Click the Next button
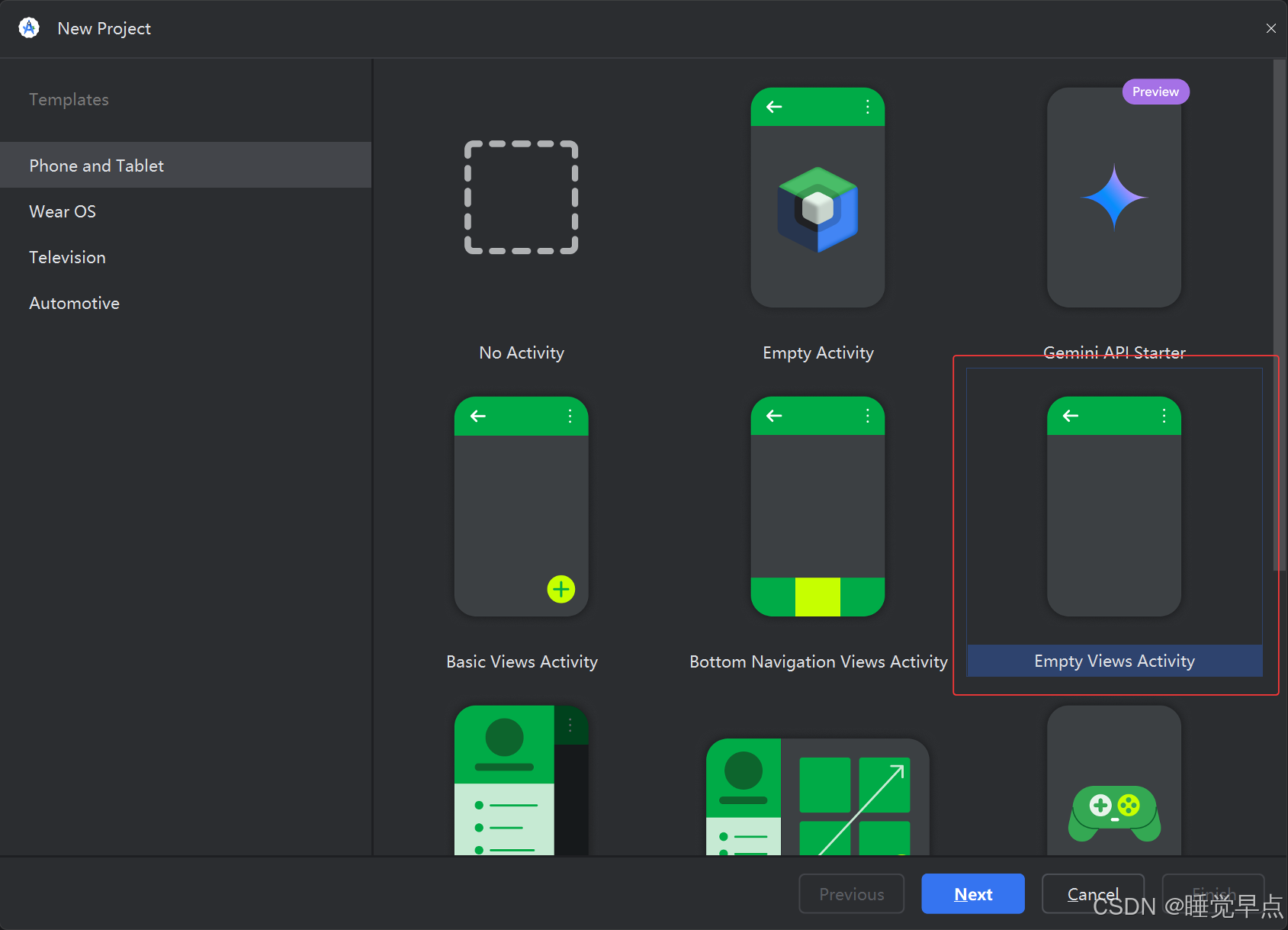1288x930 pixels. coord(972,893)
